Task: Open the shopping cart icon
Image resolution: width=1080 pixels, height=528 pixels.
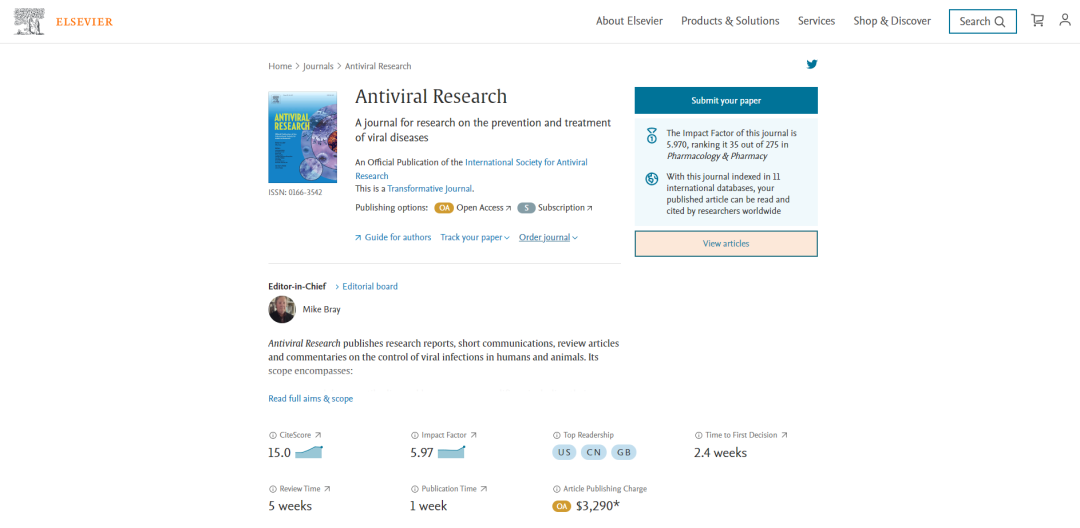Action: point(1037,21)
